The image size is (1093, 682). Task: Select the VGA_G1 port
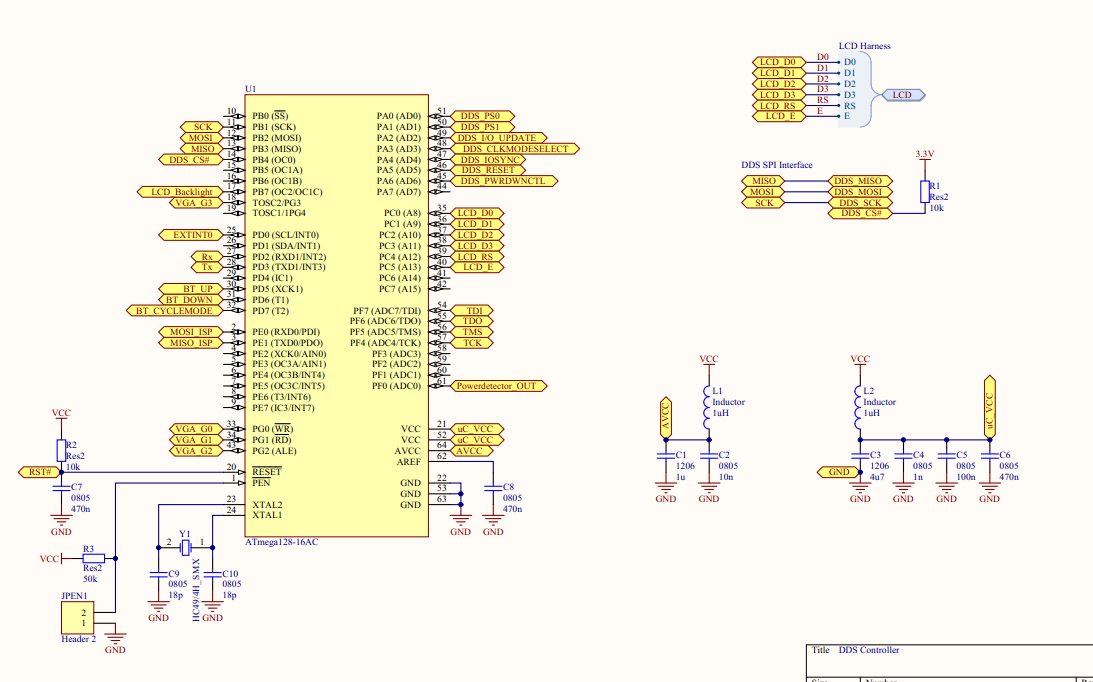click(196, 440)
